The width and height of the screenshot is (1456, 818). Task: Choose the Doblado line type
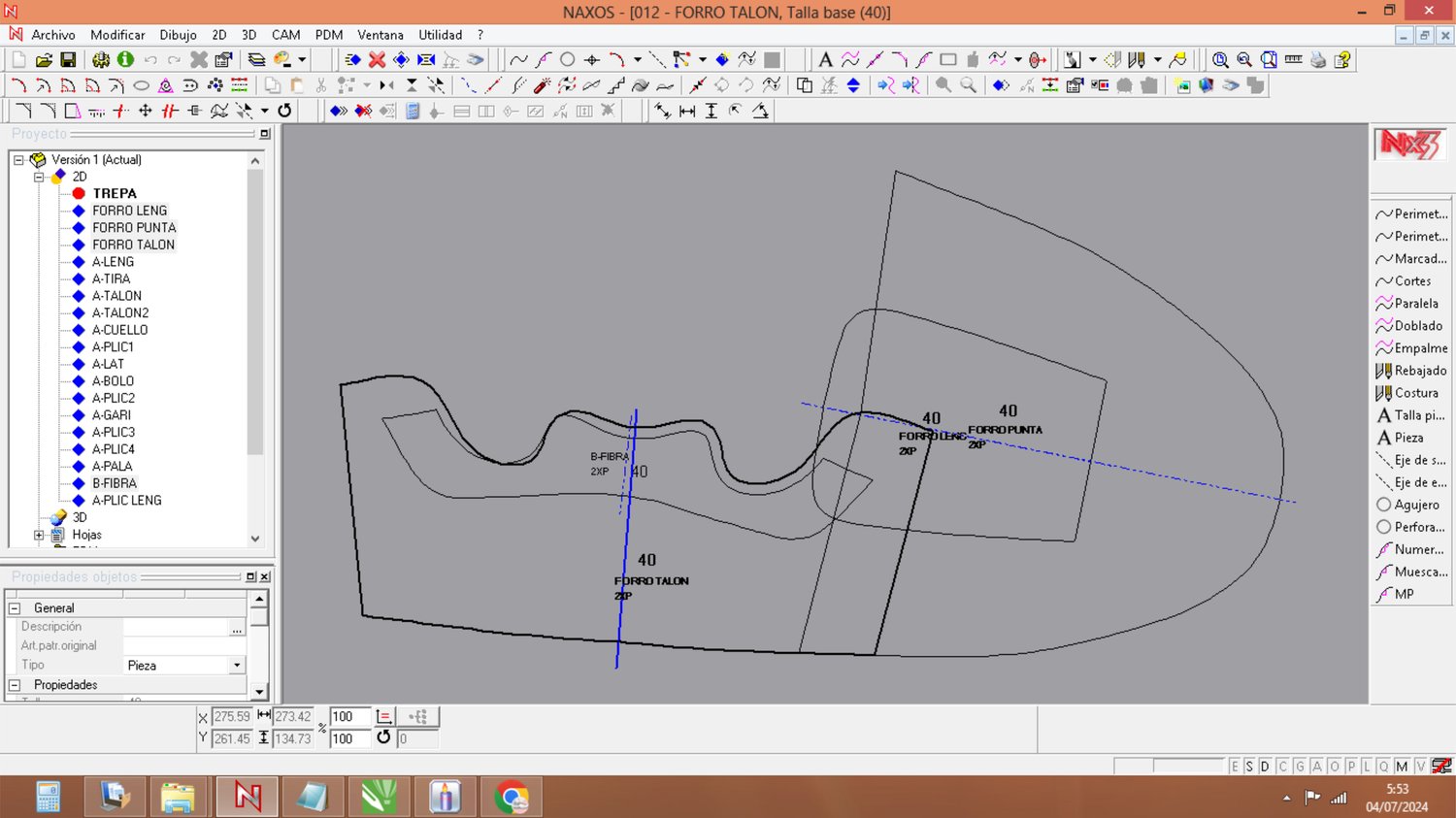1409,326
